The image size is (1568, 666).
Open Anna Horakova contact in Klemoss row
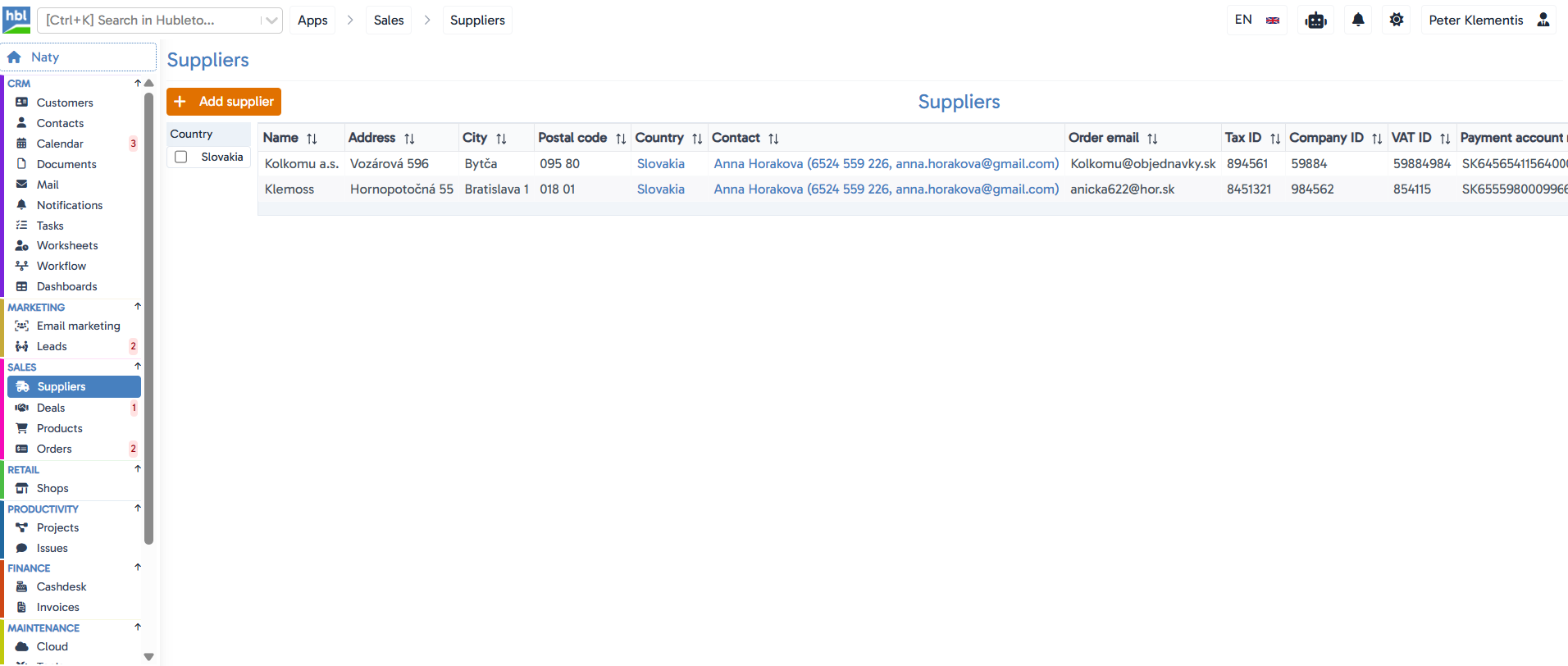887,189
